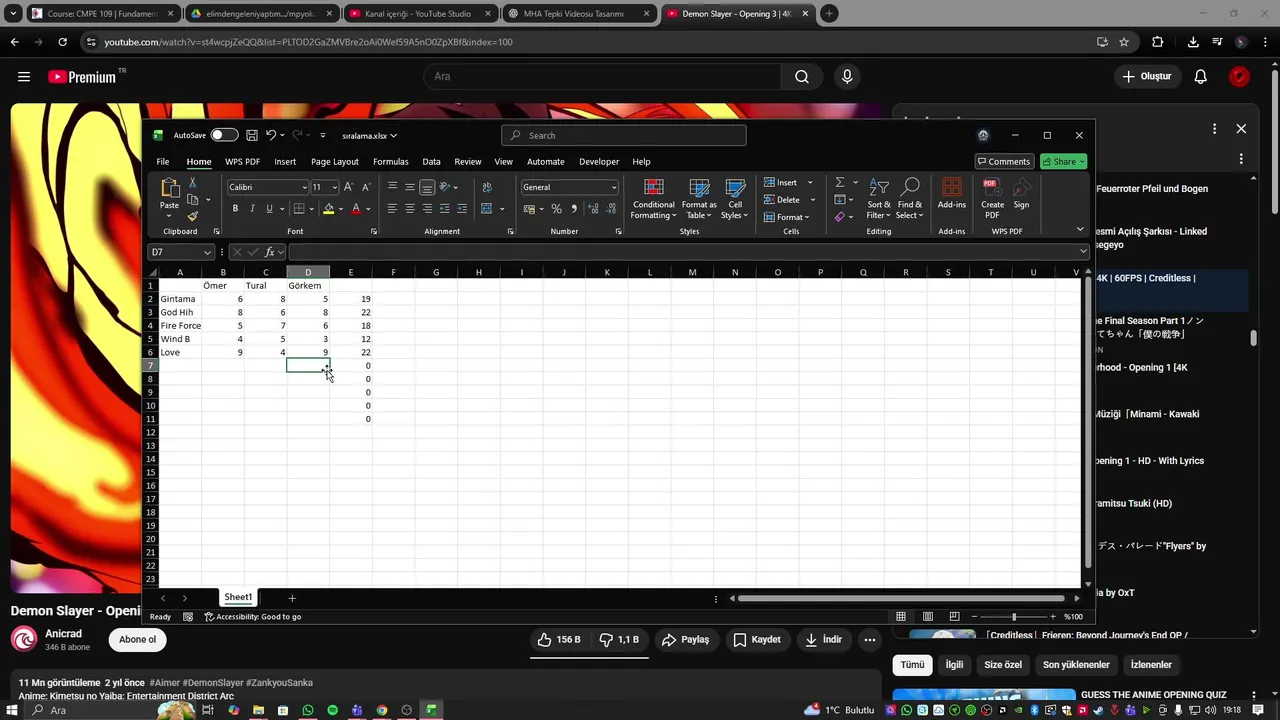The image size is (1280, 720).
Task: Click the Format Painter brush icon
Action: (193, 216)
